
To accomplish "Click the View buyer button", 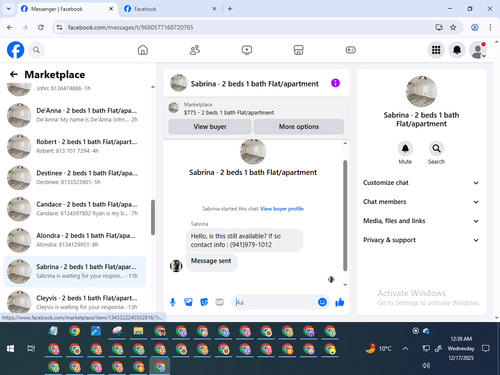I will pyautogui.click(x=210, y=127).
